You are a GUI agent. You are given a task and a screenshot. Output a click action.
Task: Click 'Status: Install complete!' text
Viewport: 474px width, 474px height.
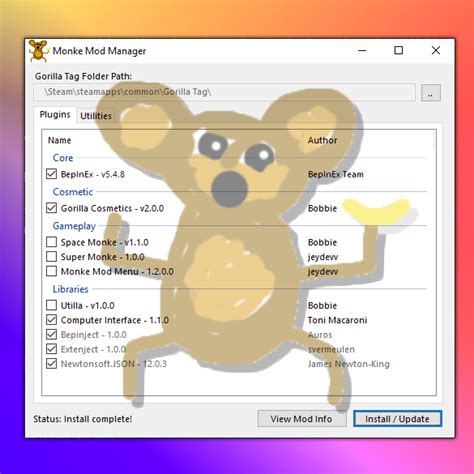(x=83, y=419)
